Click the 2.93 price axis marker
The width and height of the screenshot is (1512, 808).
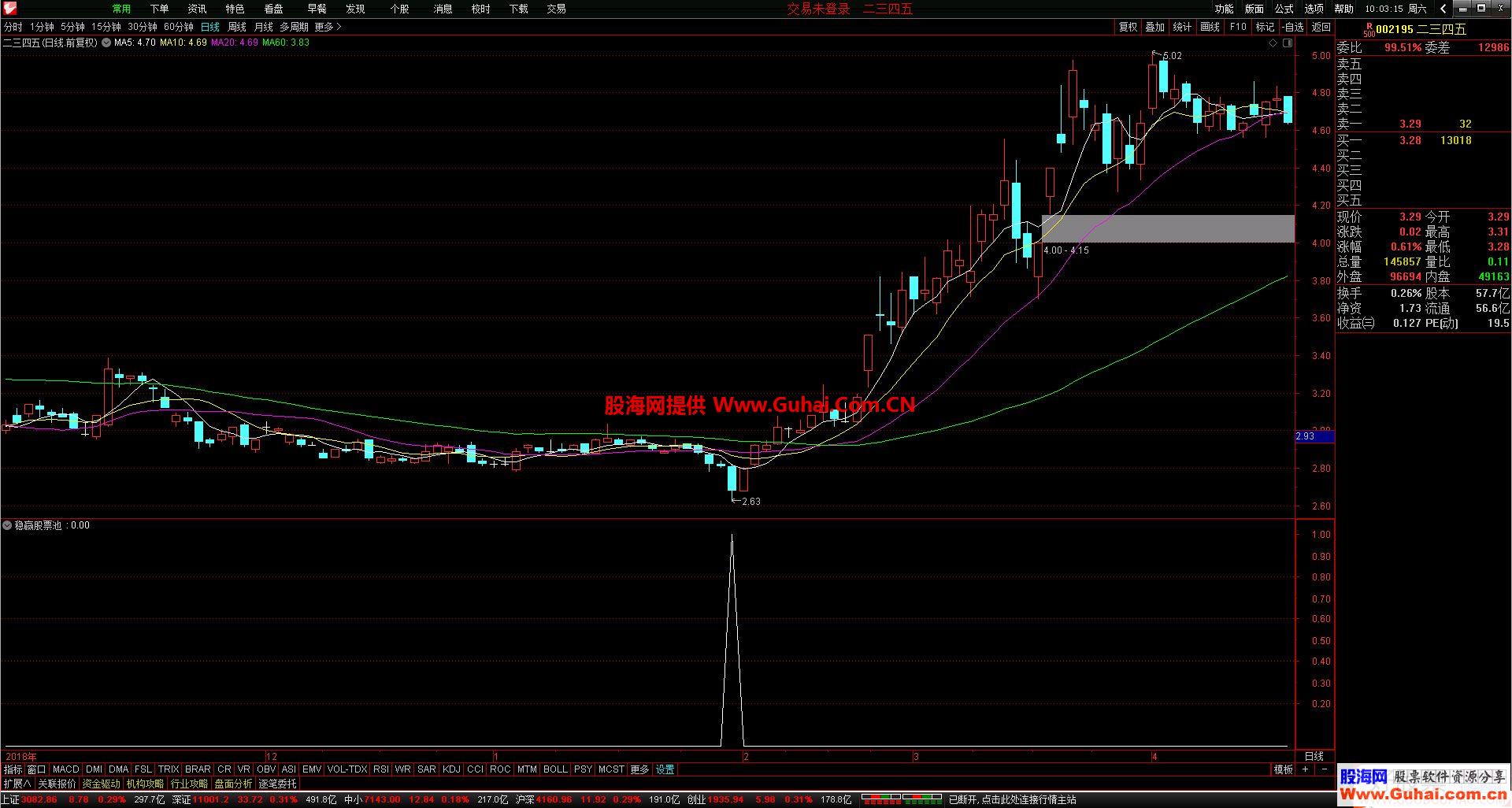[x=1314, y=436]
